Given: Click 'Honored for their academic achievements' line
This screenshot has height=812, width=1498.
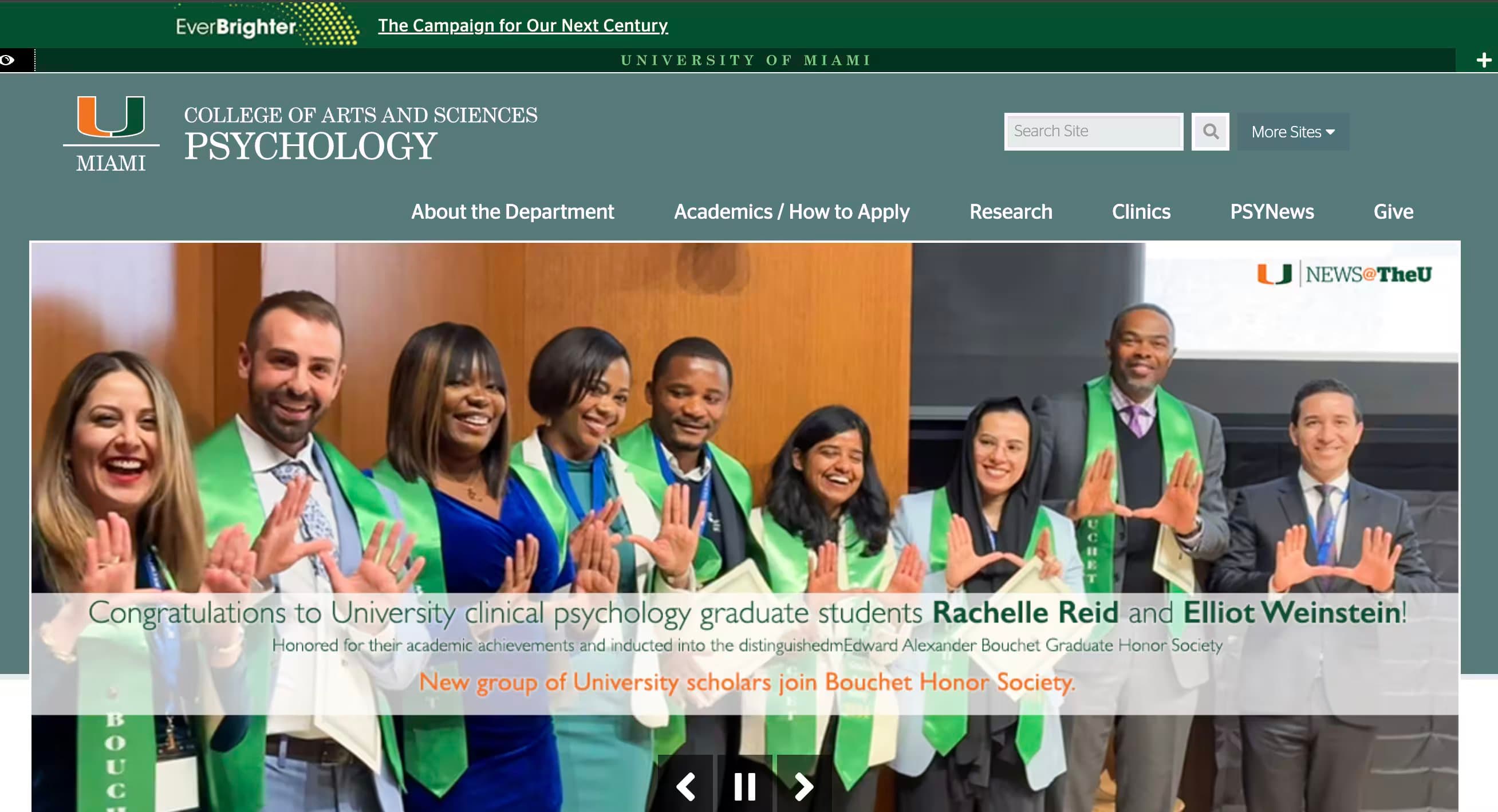Looking at the screenshot, I should coord(747,645).
